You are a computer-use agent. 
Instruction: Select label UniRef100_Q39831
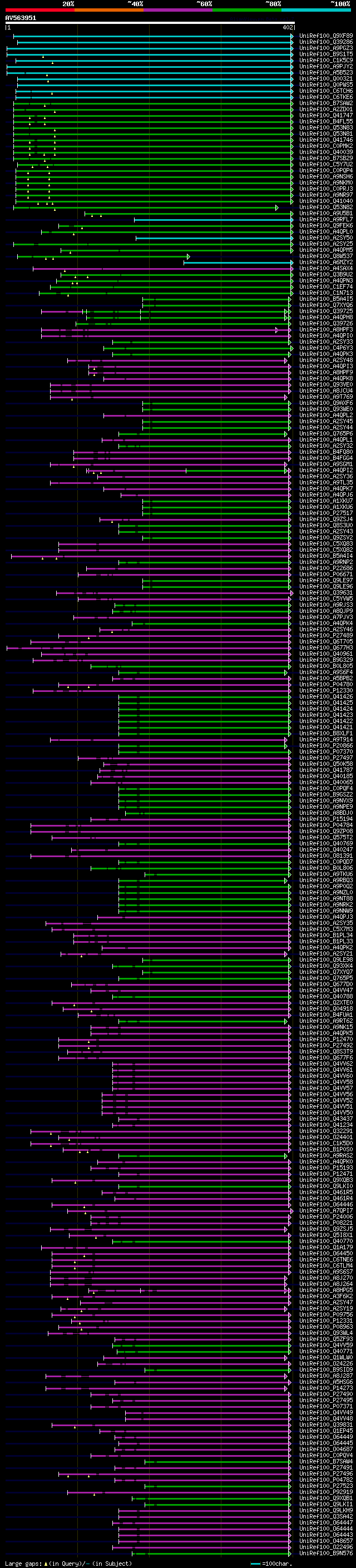325,1426
